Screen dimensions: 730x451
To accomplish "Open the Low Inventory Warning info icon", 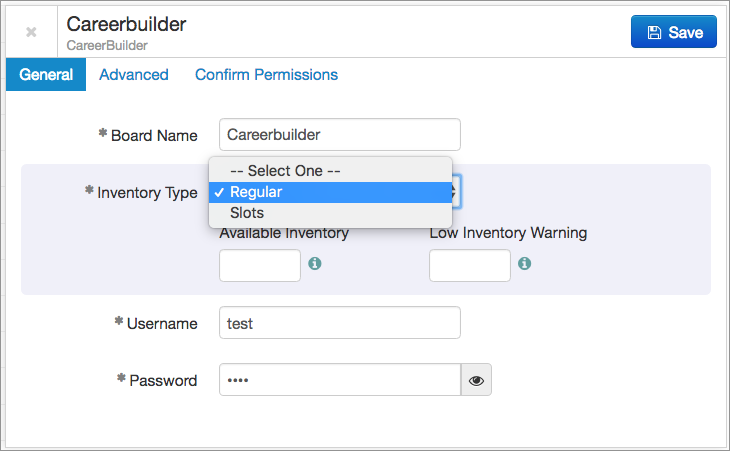I will (525, 265).
